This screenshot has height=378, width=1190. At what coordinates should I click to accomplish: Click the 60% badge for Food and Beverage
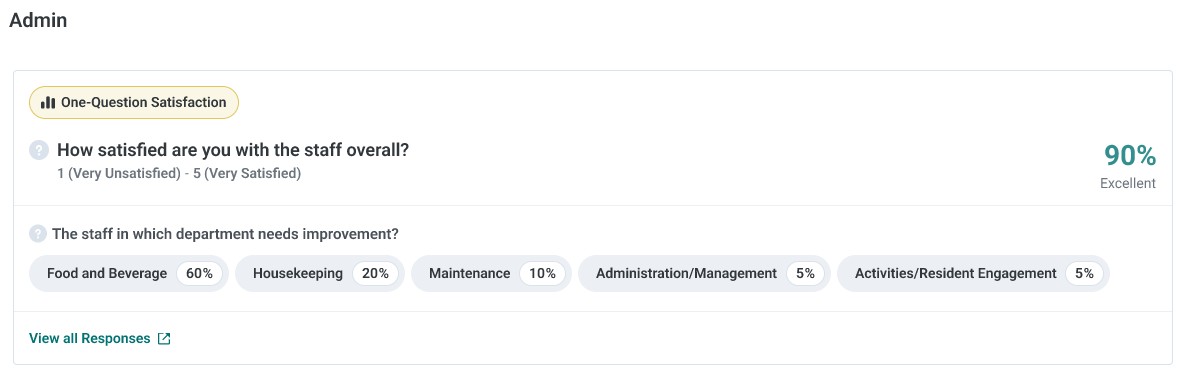click(x=200, y=273)
